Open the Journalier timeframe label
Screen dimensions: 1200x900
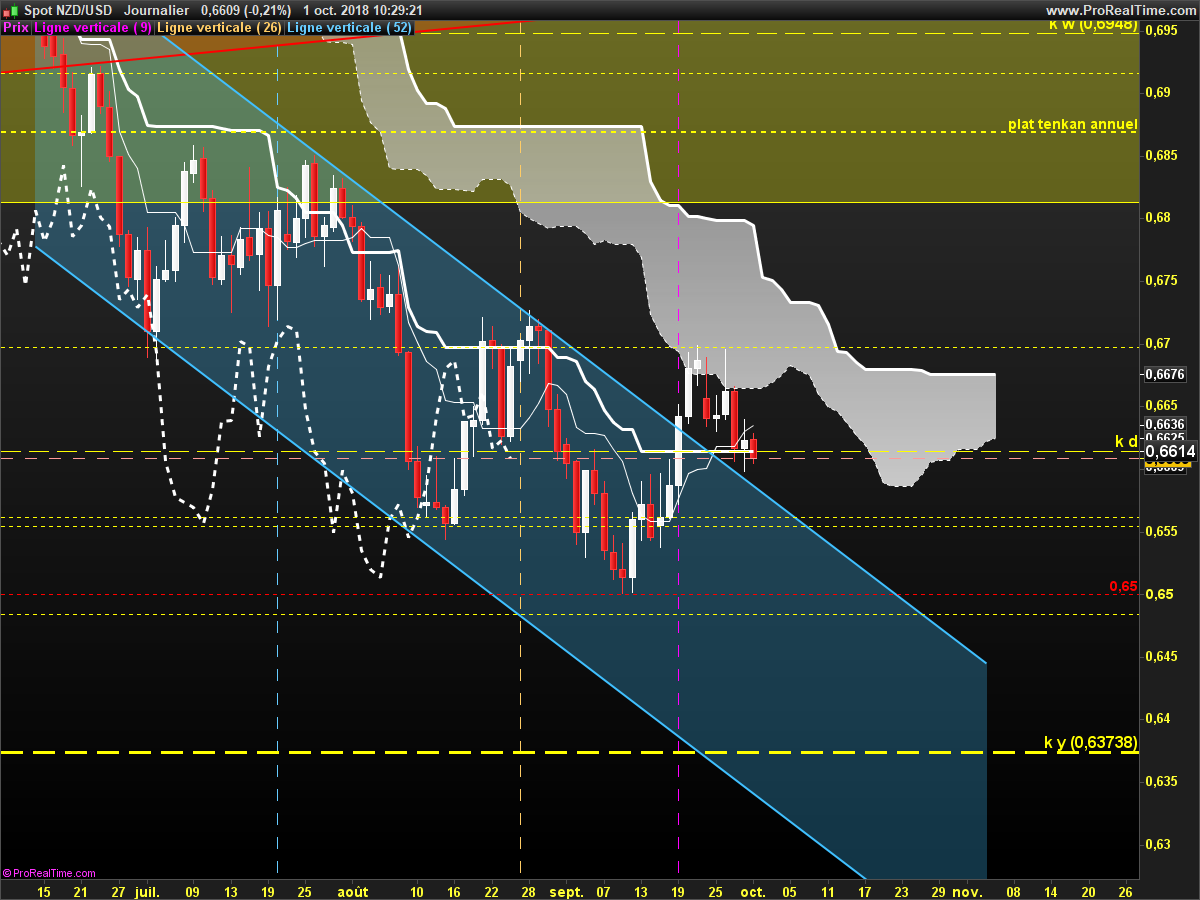[x=156, y=9]
